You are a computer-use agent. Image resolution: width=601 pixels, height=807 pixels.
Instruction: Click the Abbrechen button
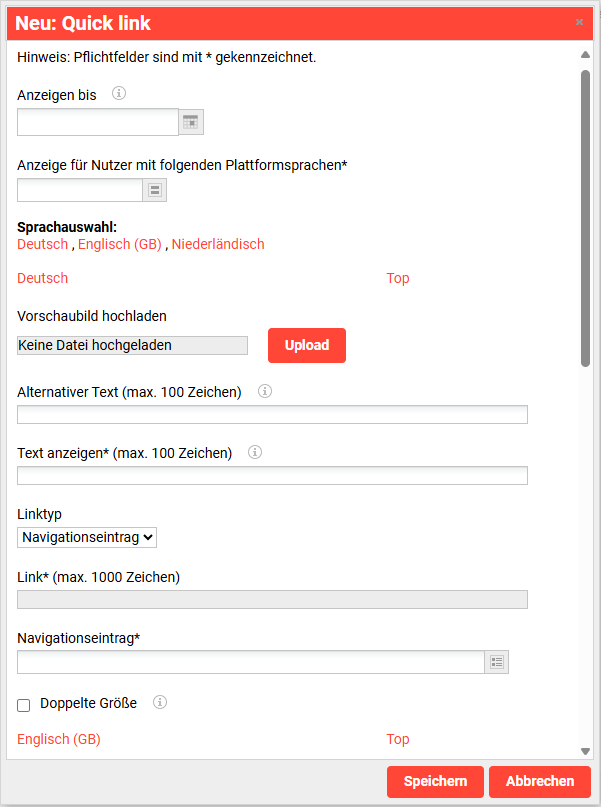pos(539,781)
